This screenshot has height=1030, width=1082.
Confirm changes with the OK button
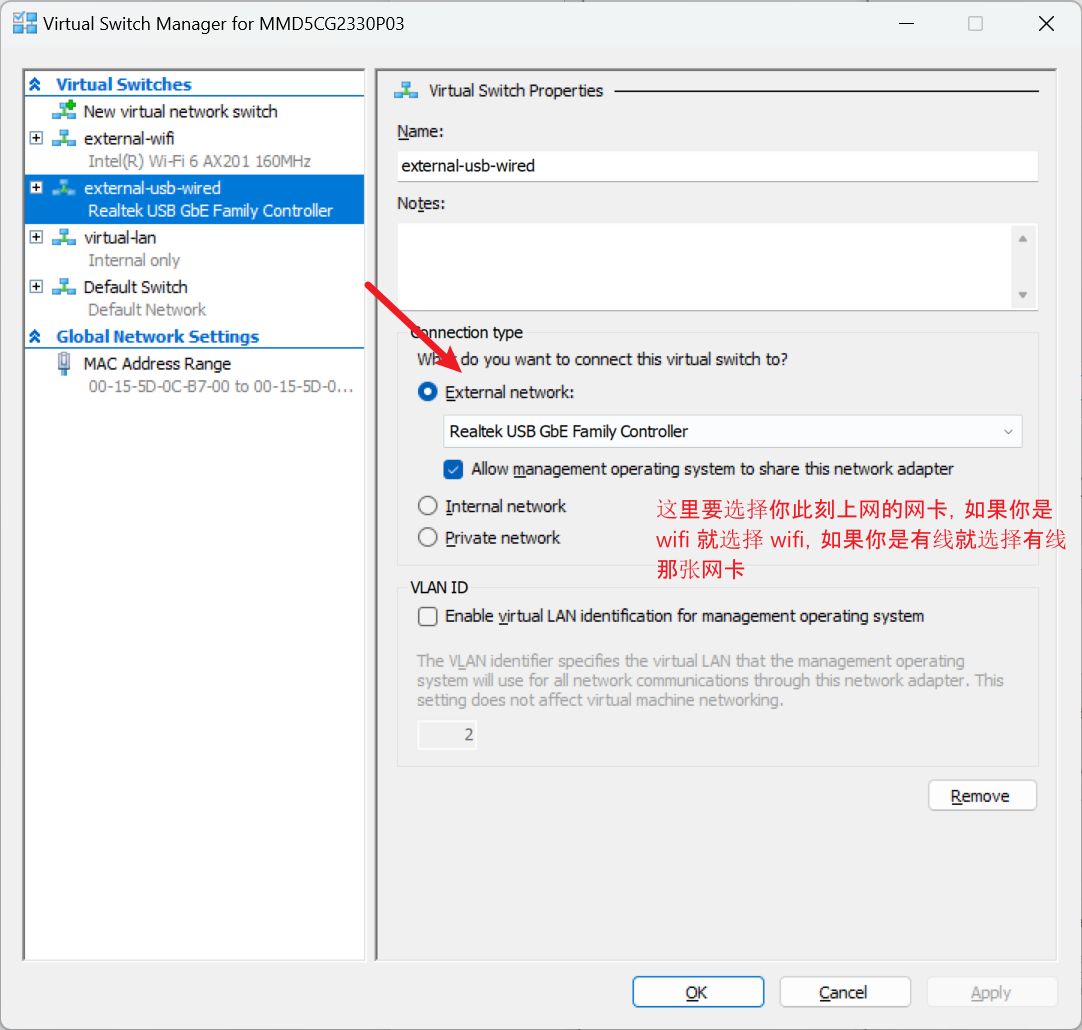[697, 992]
